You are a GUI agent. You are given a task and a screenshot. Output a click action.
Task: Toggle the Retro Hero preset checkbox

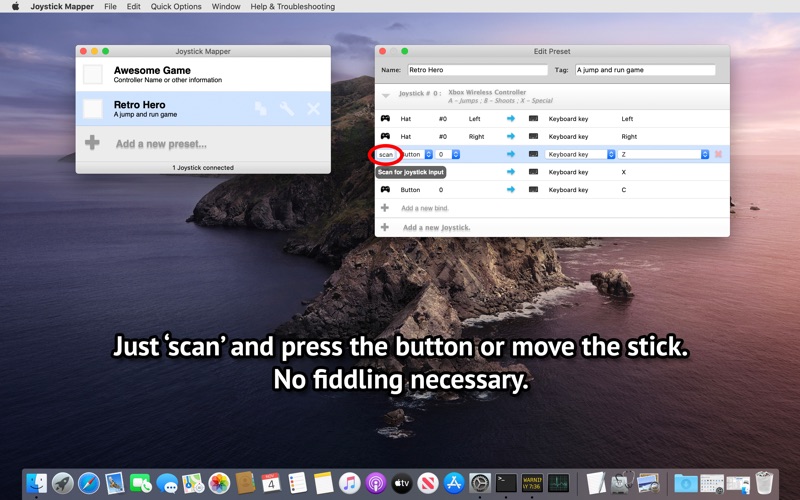(93, 109)
